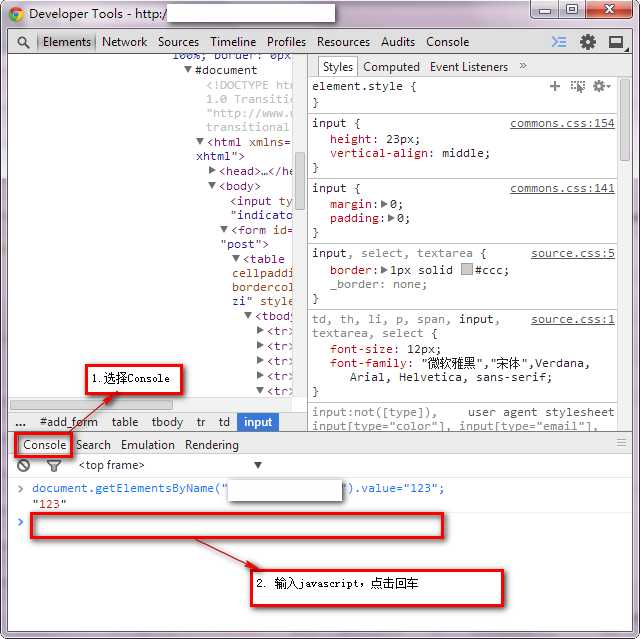Switch to Resources panel
This screenshot has height=639, width=640.
343,42
